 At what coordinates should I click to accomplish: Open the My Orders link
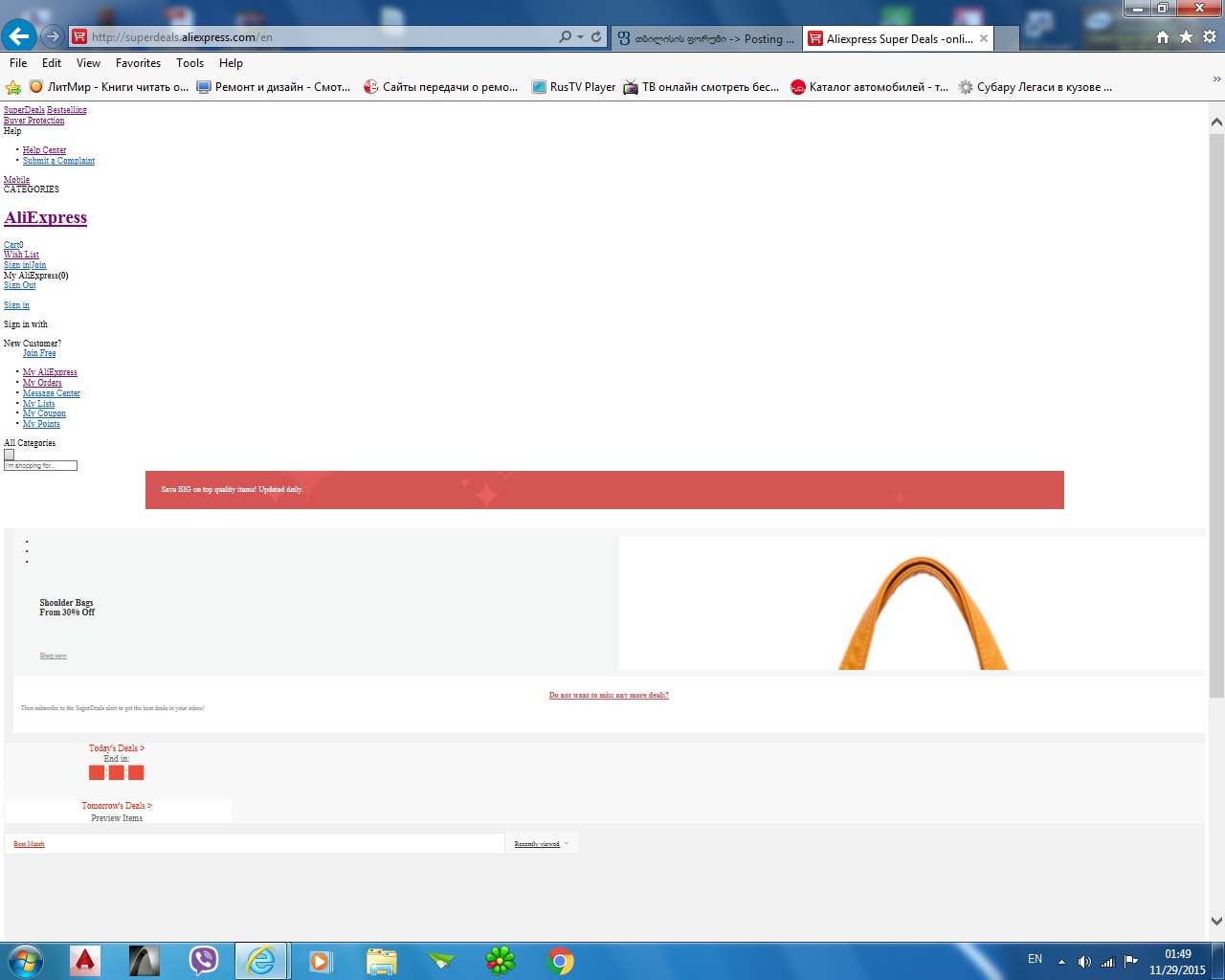point(42,383)
